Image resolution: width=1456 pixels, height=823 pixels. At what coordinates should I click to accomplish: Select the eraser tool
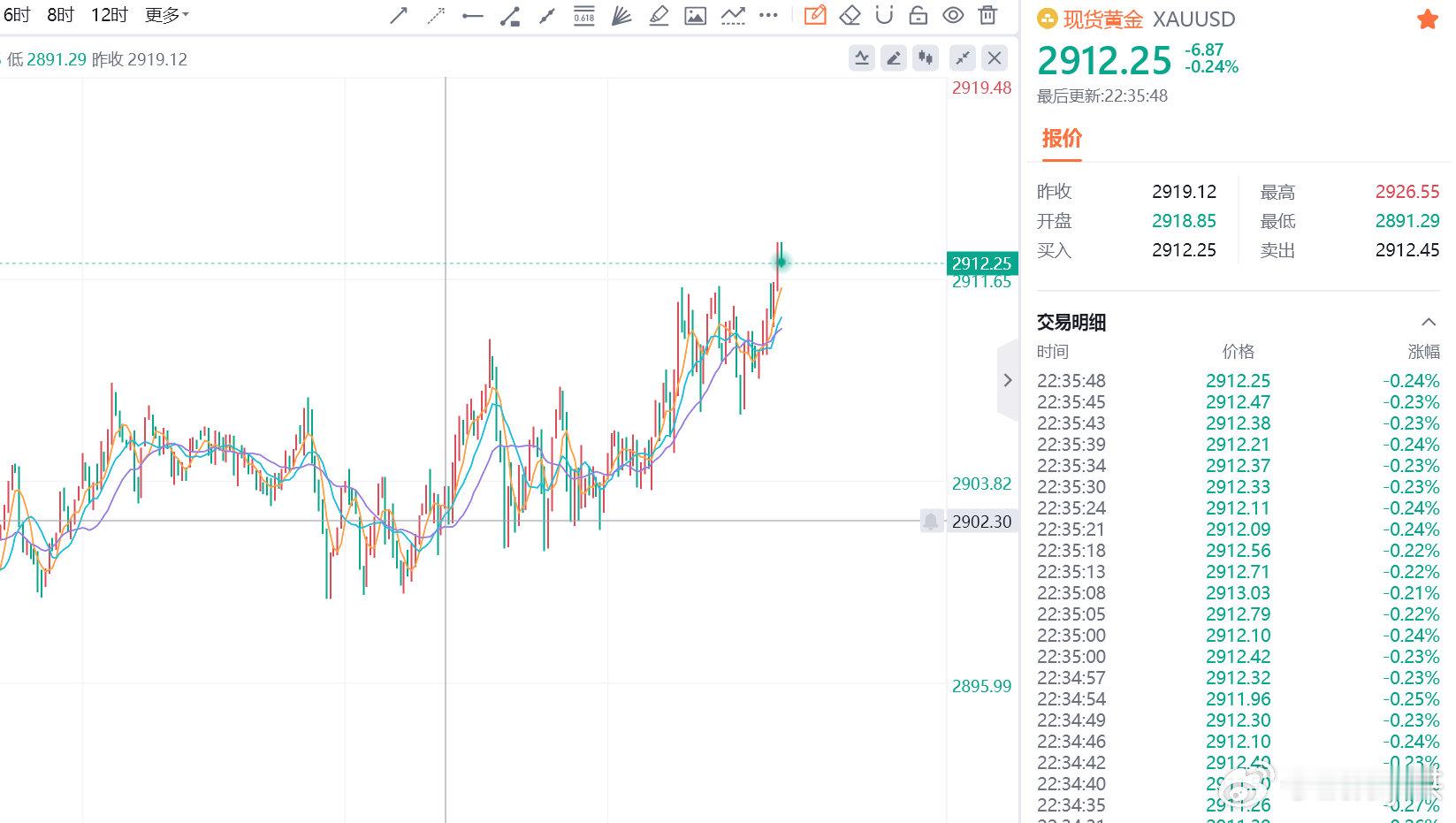click(x=850, y=15)
